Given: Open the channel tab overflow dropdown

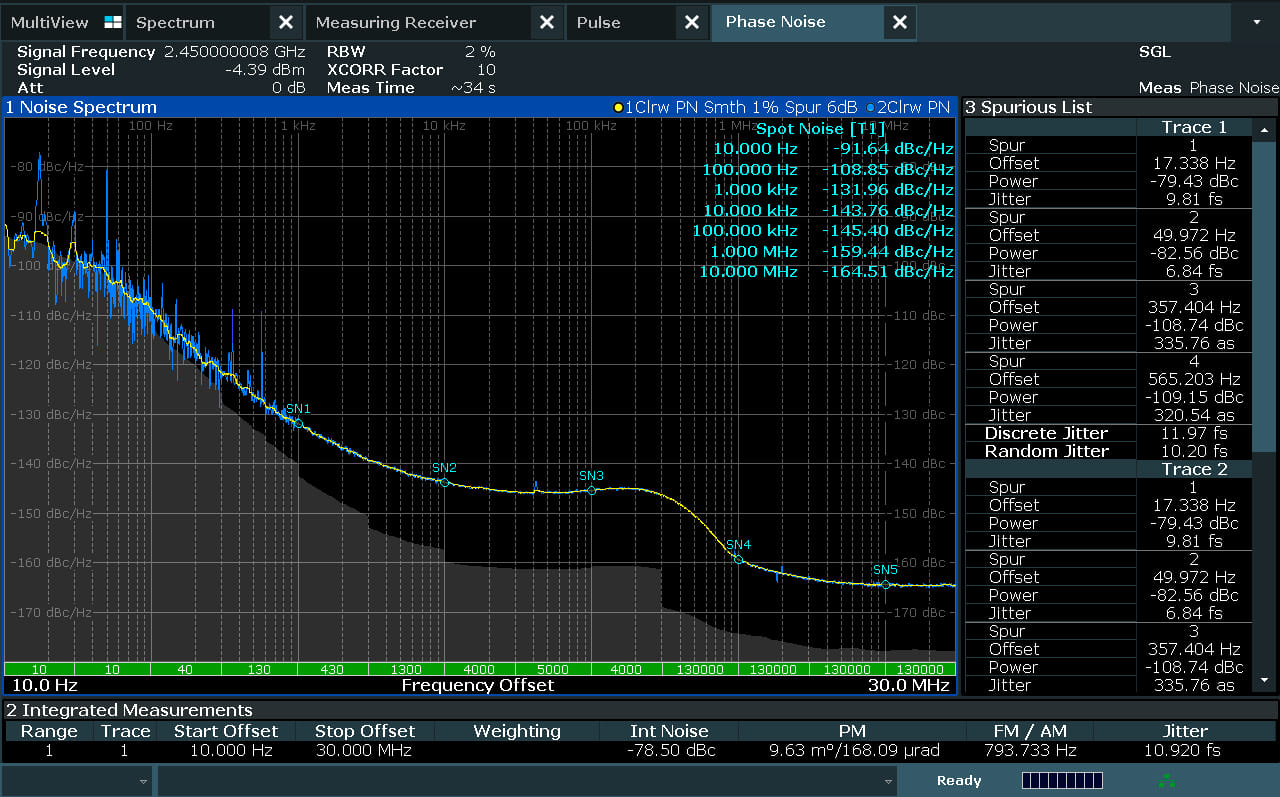Looking at the screenshot, I should (x=1257, y=22).
